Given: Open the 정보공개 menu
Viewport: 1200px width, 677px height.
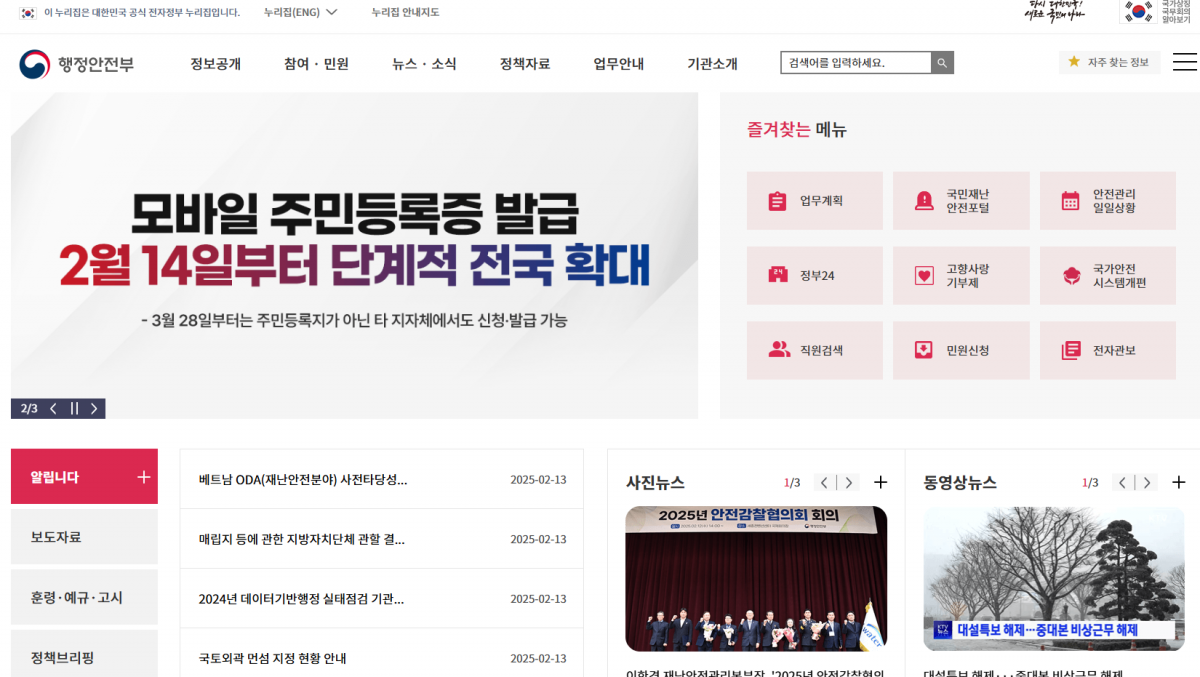Looking at the screenshot, I should [x=216, y=64].
